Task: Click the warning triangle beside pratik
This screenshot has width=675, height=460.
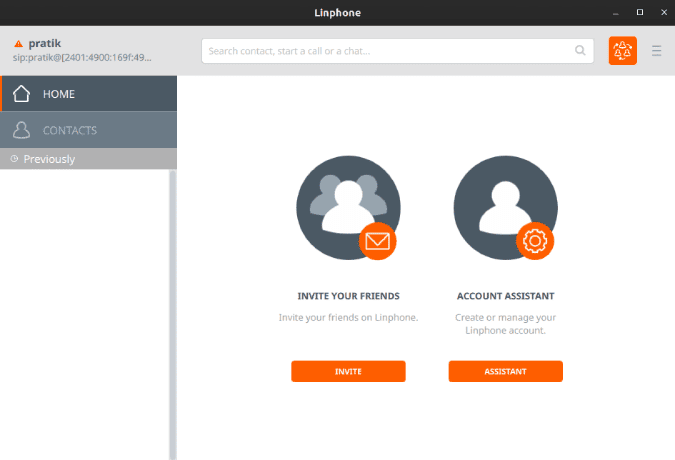Action: 17,44
